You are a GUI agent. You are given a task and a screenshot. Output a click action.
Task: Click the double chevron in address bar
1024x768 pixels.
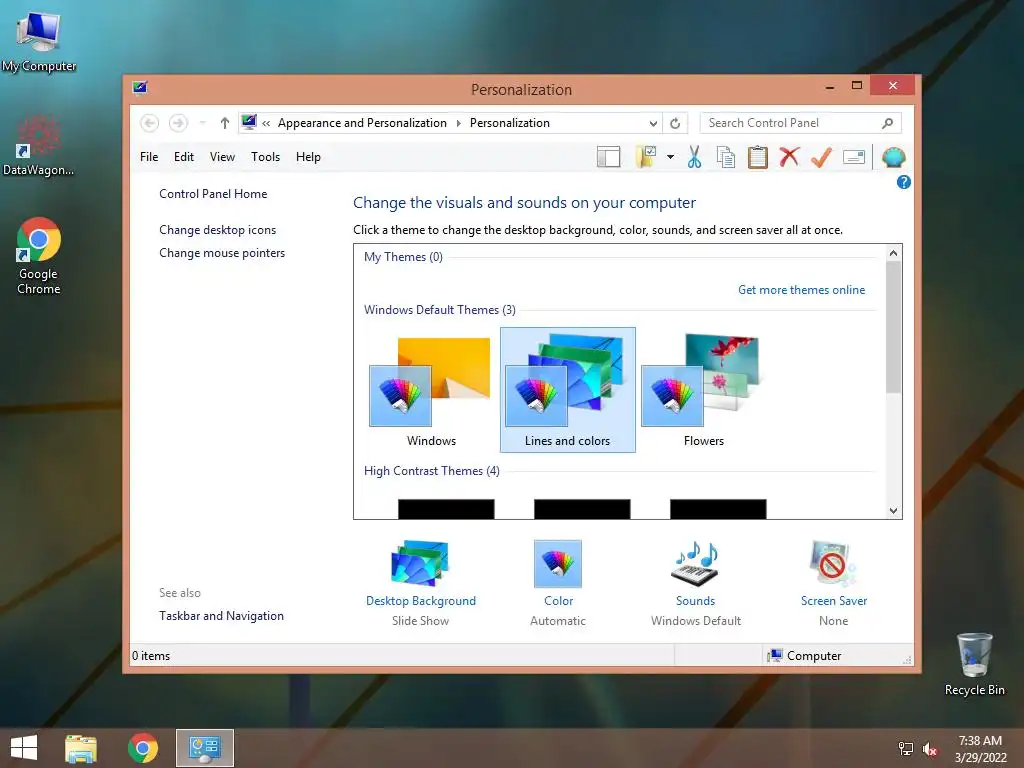click(266, 123)
